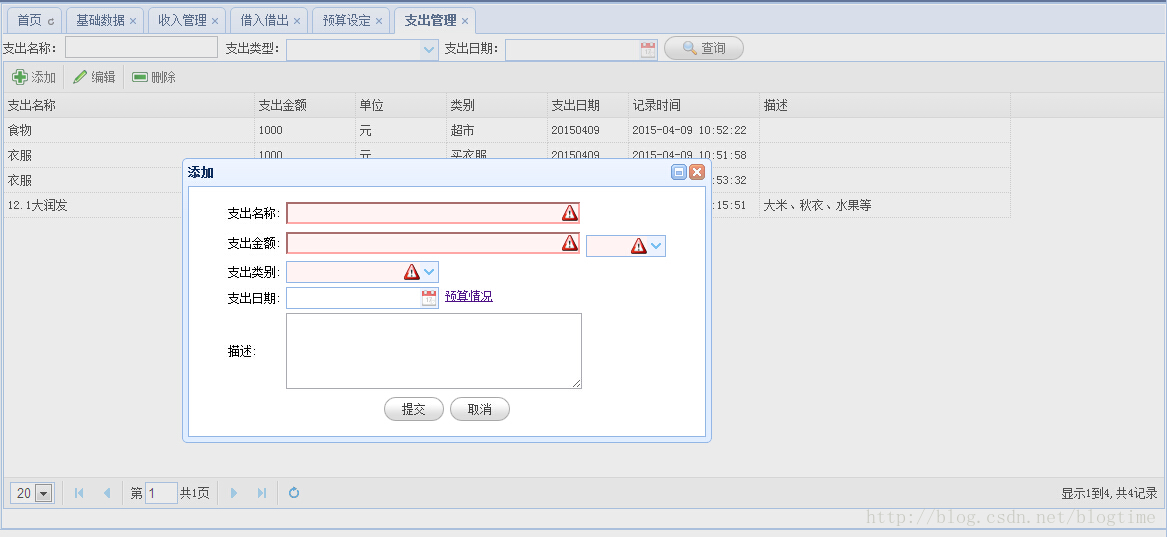
Task: Click the 添加 (add) toolbar button
Action: coord(34,77)
